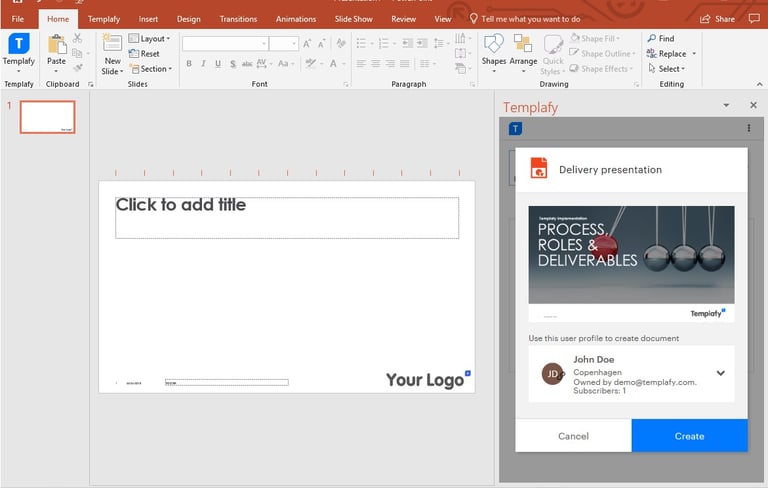The width and height of the screenshot is (768, 488).
Task: Click Find in Editing group
Action: point(661,38)
